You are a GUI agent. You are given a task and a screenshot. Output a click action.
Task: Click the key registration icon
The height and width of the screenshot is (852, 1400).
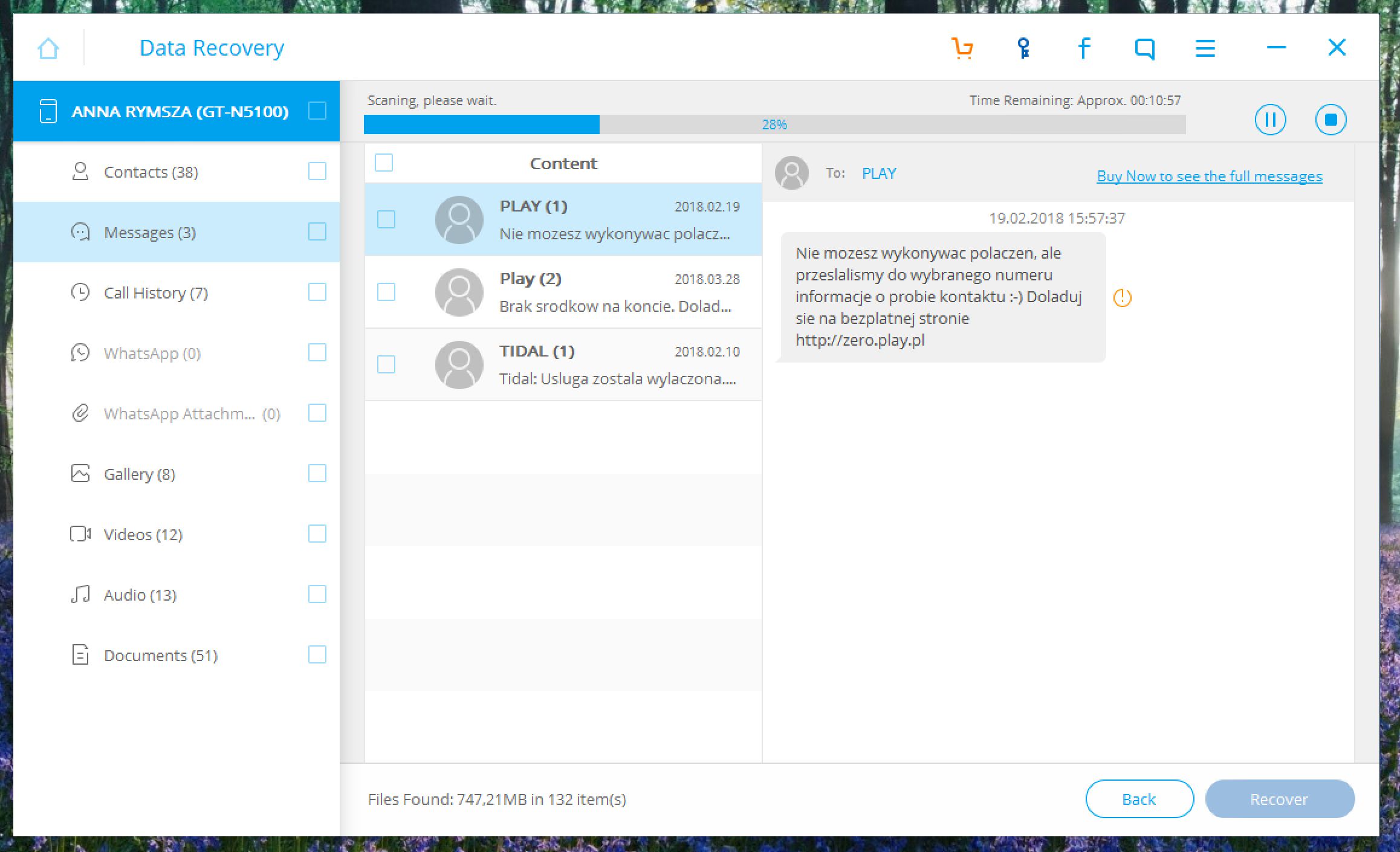(x=1023, y=48)
